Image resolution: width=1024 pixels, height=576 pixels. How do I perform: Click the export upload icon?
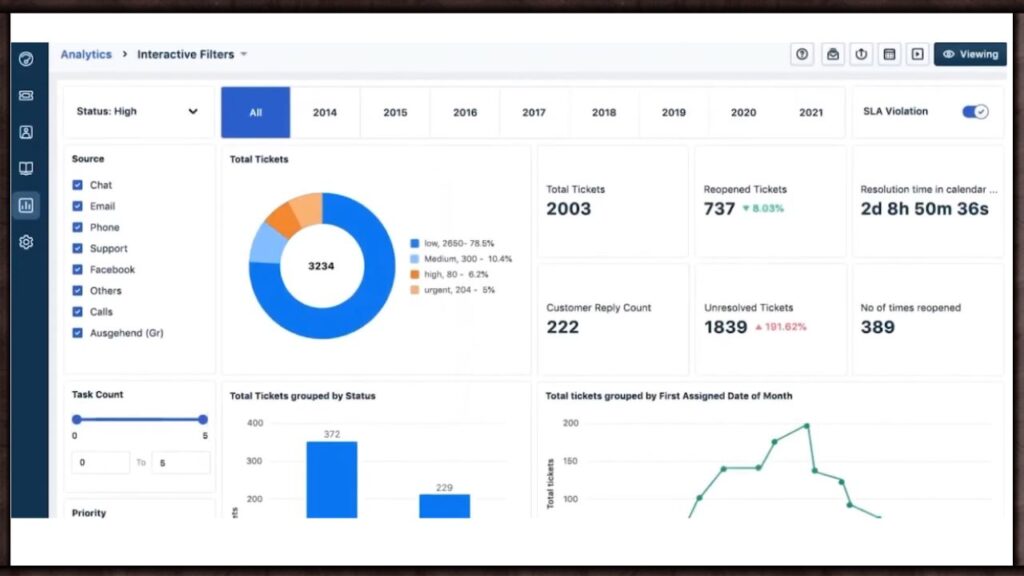(x=861, y=54)
